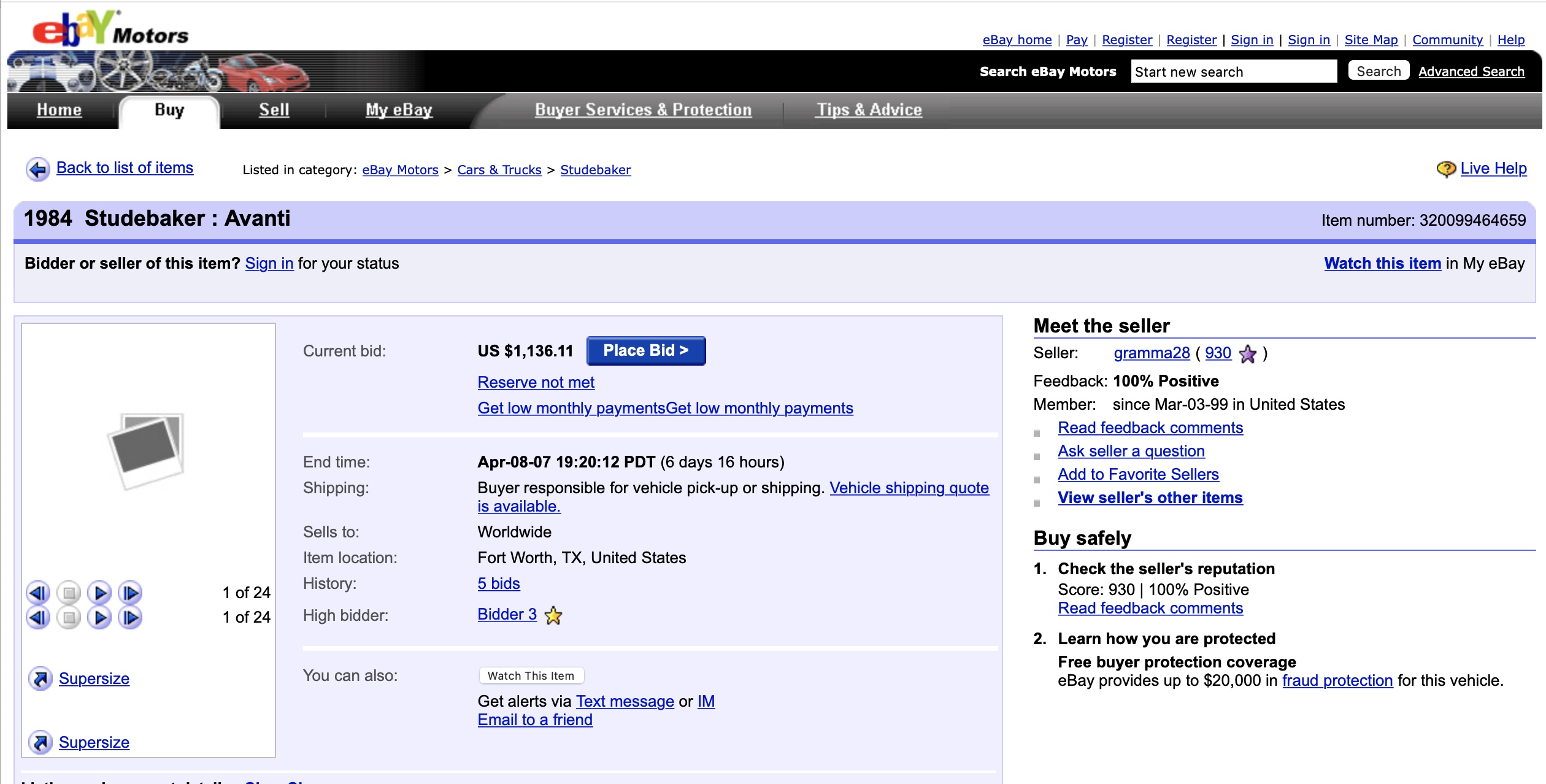Click the yellow star next to Bidder 3
Viewport: 1546px width, 784px height.
pyautogui.click(x=553, y=615)
